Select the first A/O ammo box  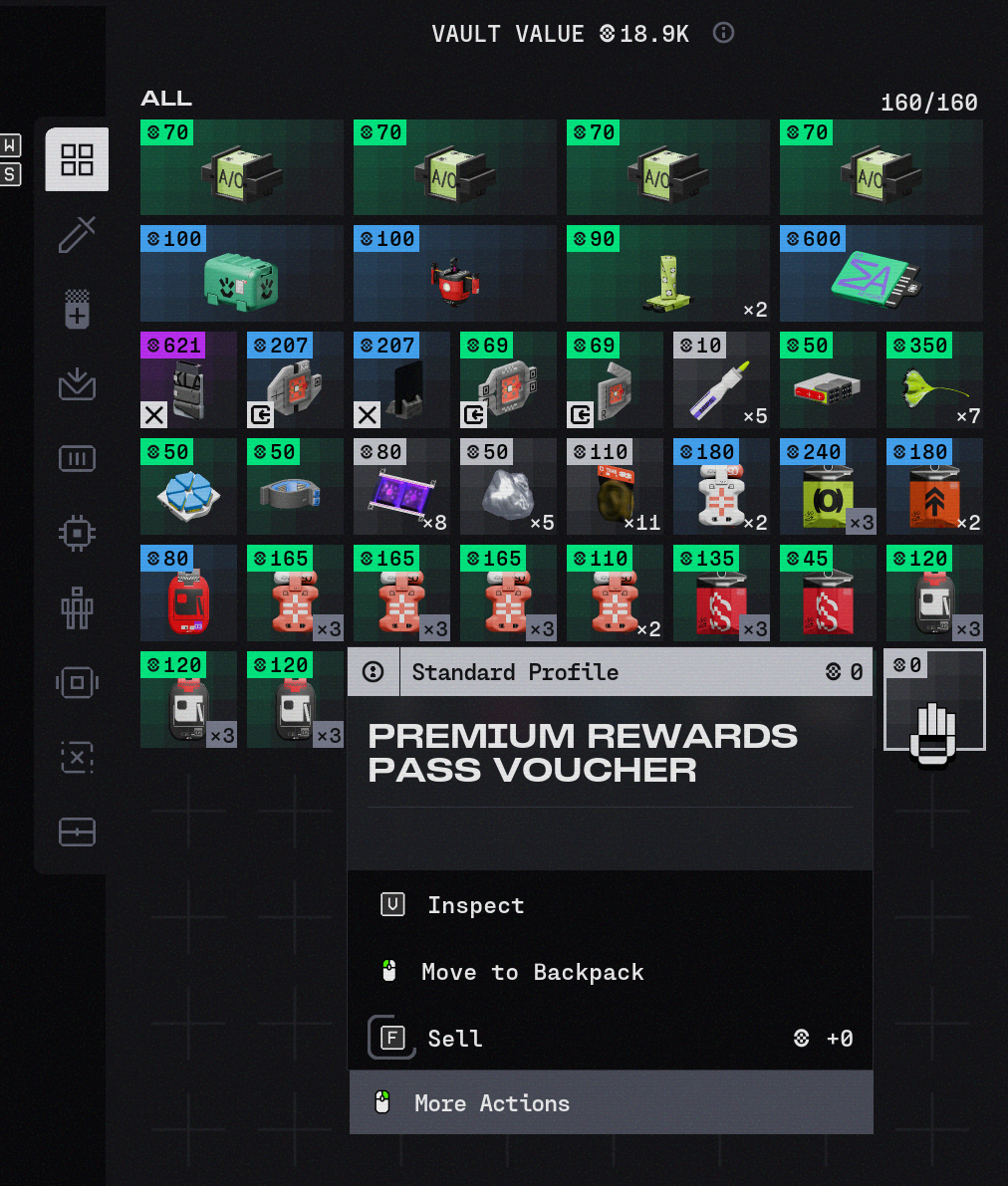[241, 167]
